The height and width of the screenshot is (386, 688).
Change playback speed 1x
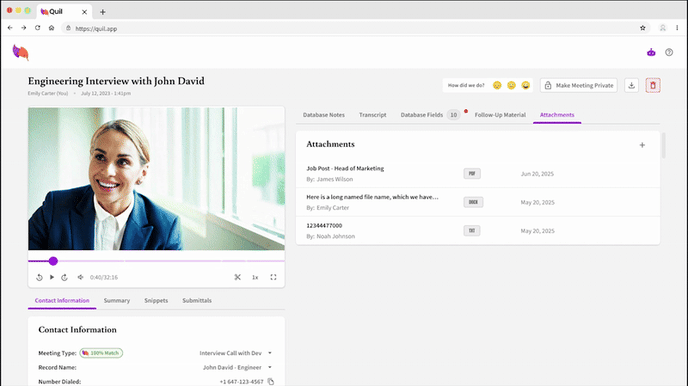pyautogui.click(x=255, y=277)
